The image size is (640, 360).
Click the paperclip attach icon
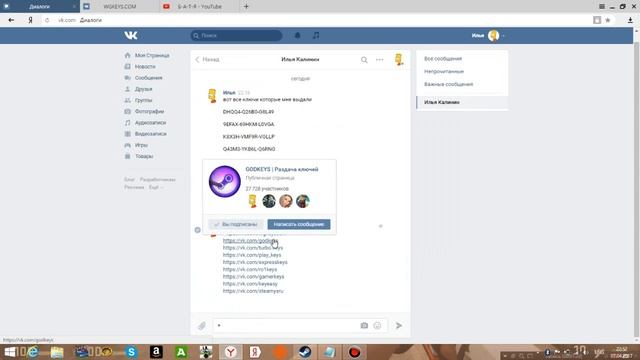(x=202, y=326)
